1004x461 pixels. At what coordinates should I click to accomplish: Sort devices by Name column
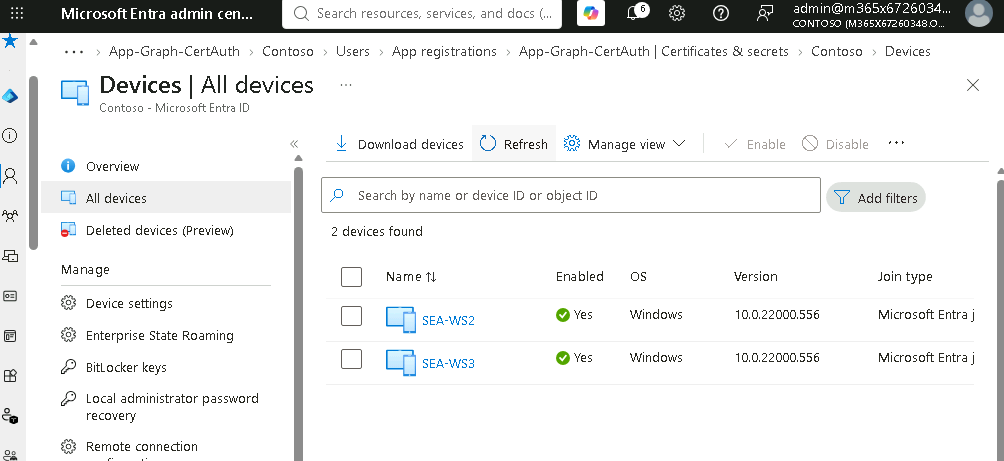[x=411, y=277]
